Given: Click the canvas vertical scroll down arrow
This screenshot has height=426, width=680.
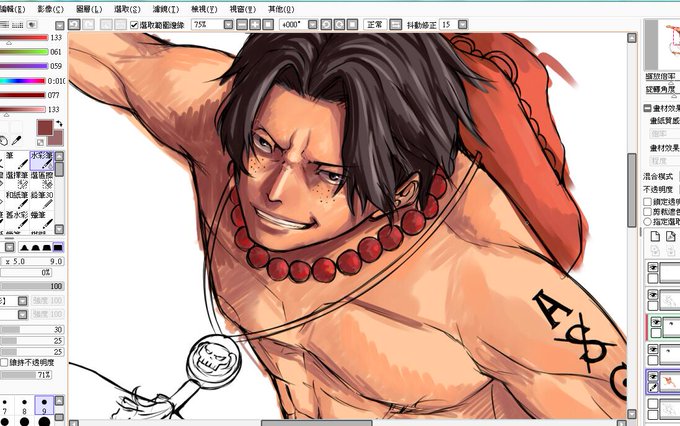Looking at the screenshot, I should 632,414.
